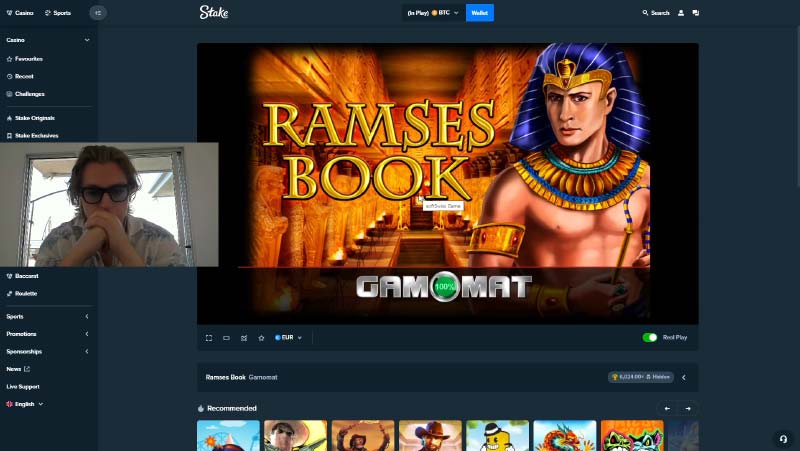
Task: Open Search in the header
Action: click(x=656, y=13)
